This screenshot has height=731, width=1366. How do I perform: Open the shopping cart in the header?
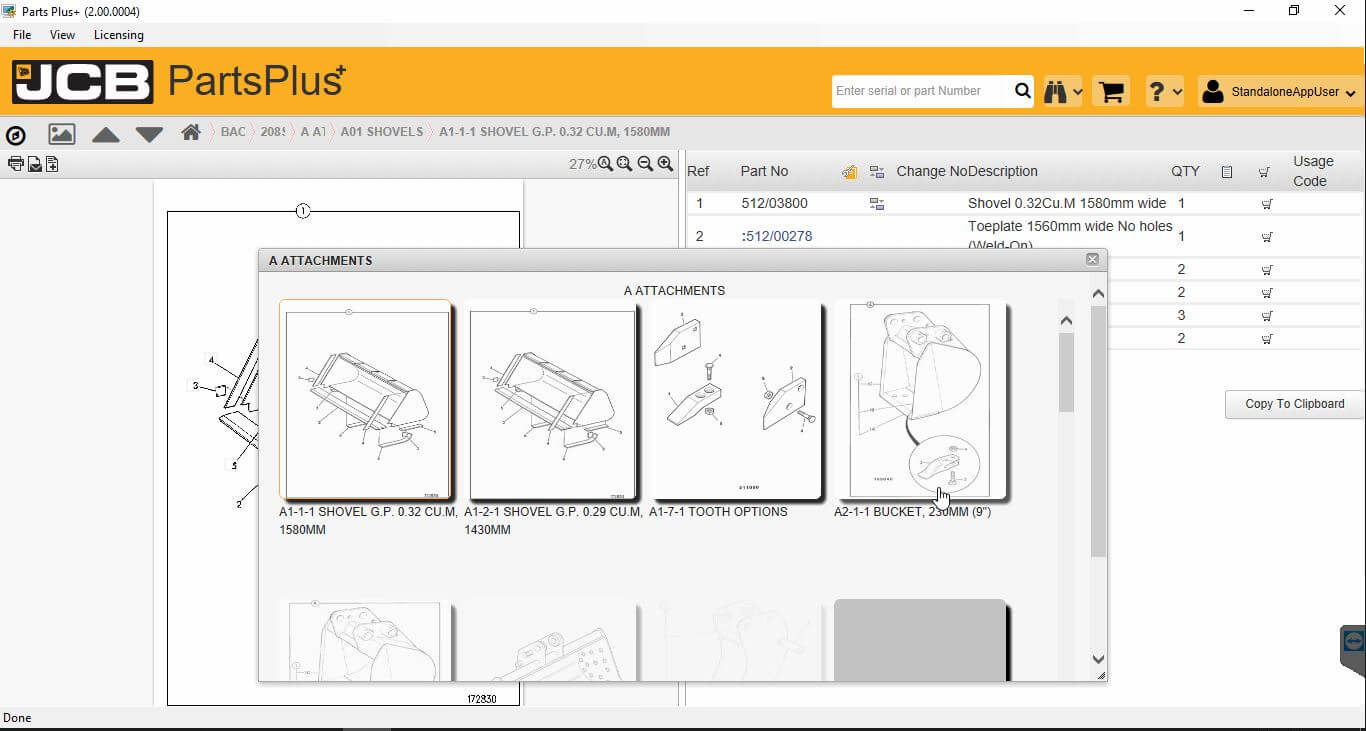click(1111, 91)
